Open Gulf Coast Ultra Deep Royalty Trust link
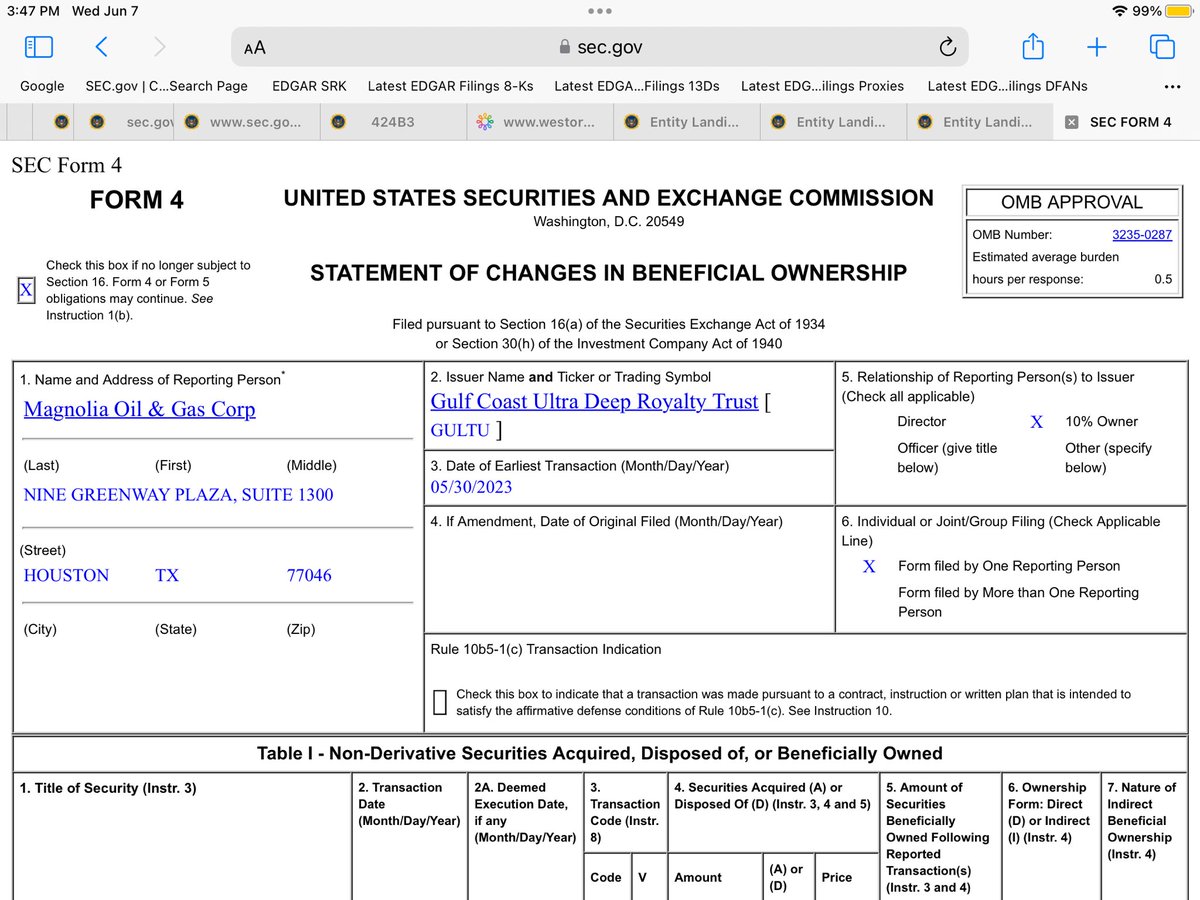The image size is (1200, 900). [594, 401]
